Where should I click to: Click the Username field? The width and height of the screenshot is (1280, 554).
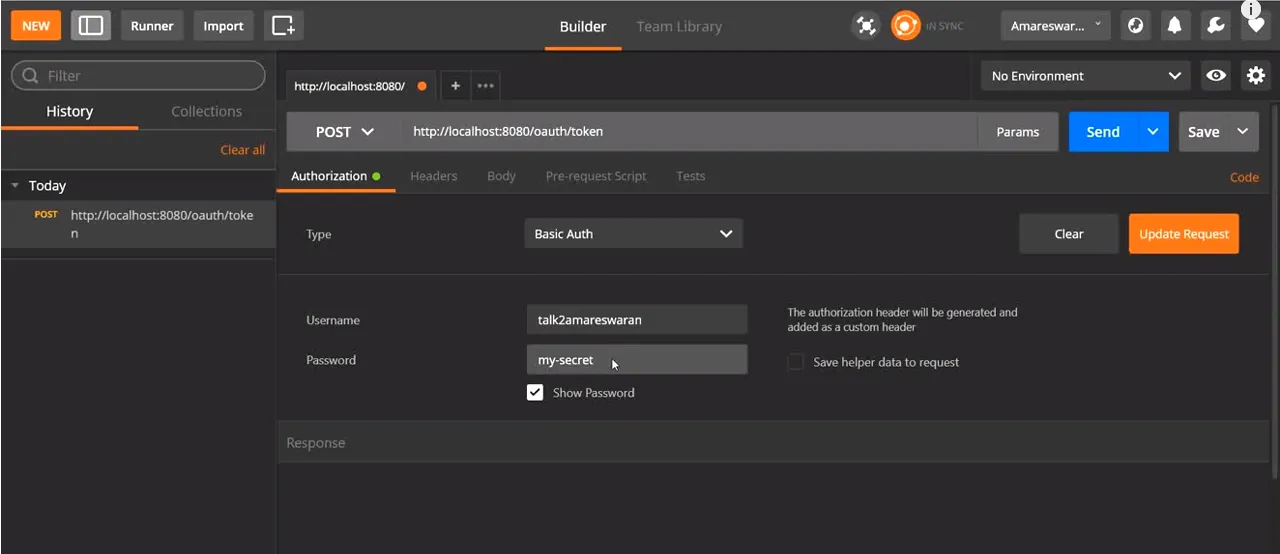(x=637, y=320)
